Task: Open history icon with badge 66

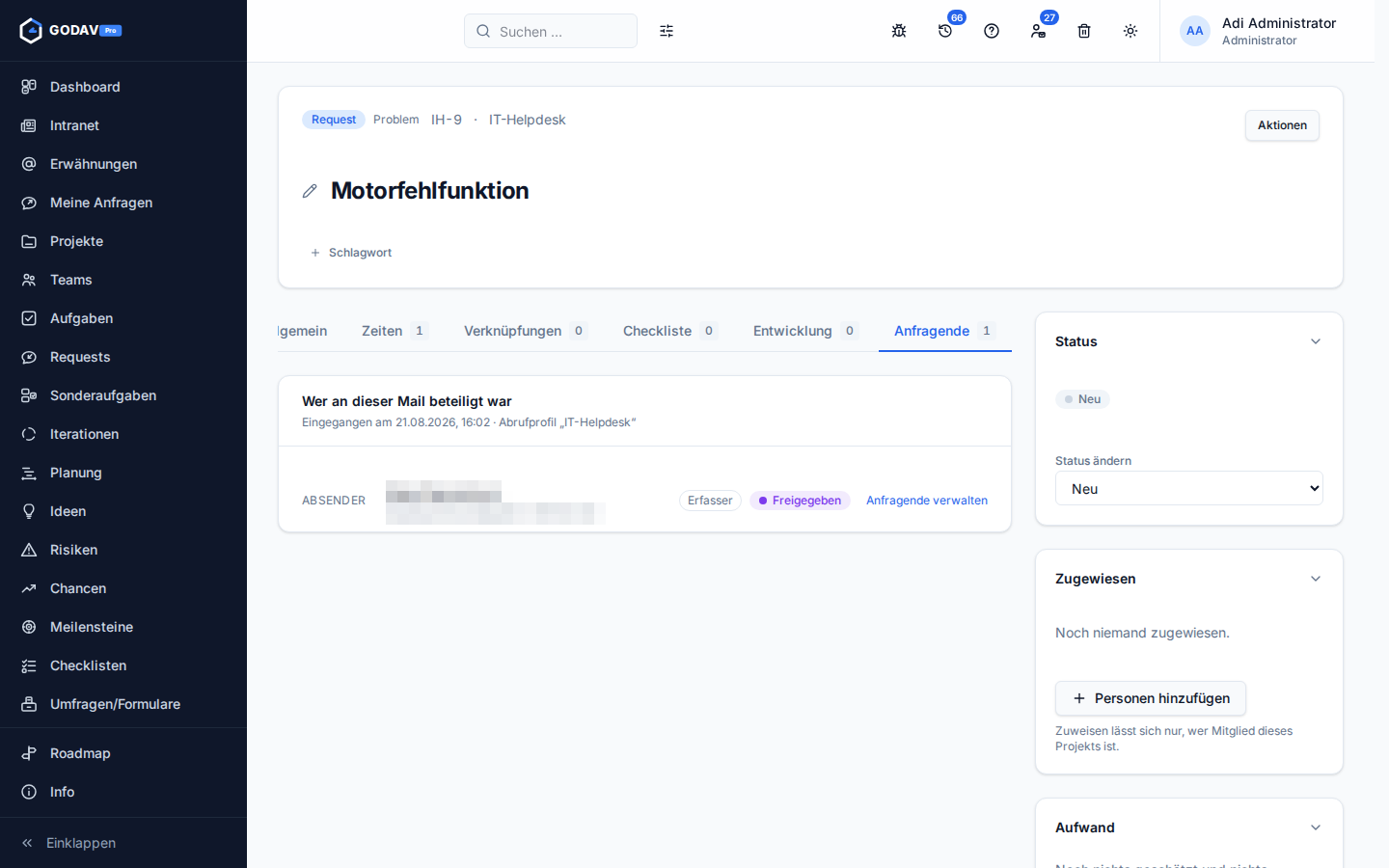Action: [945, 31]
